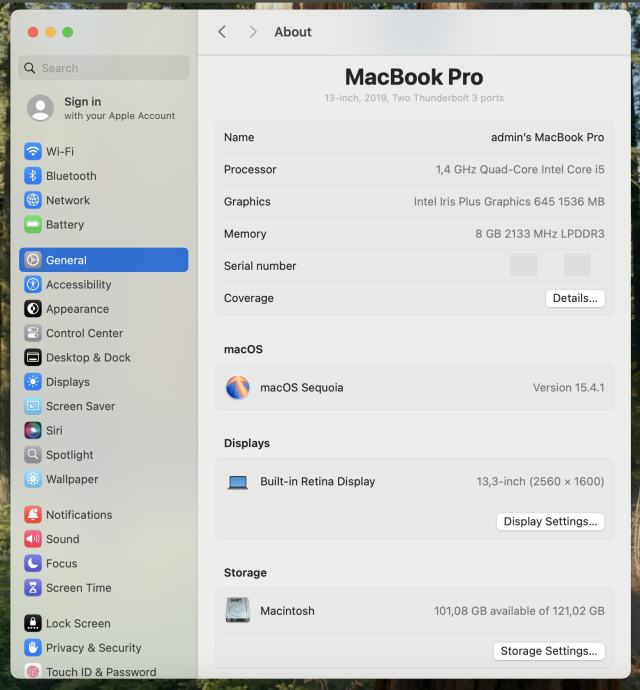Click the Macintosh hard drive icon
The image size is (640, 690).
238,610
